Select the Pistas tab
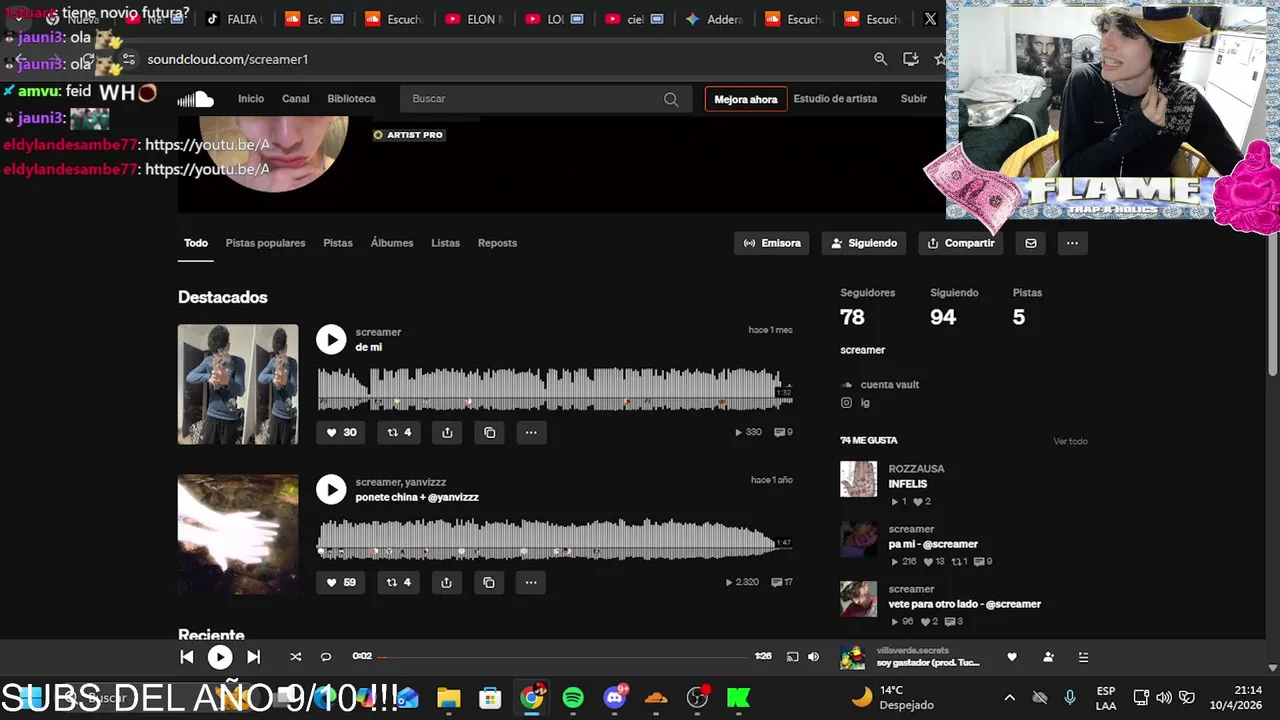Image resolution: width=1280 pixels, height=720 pixels. pyautogui.click(x=338, y=243)
